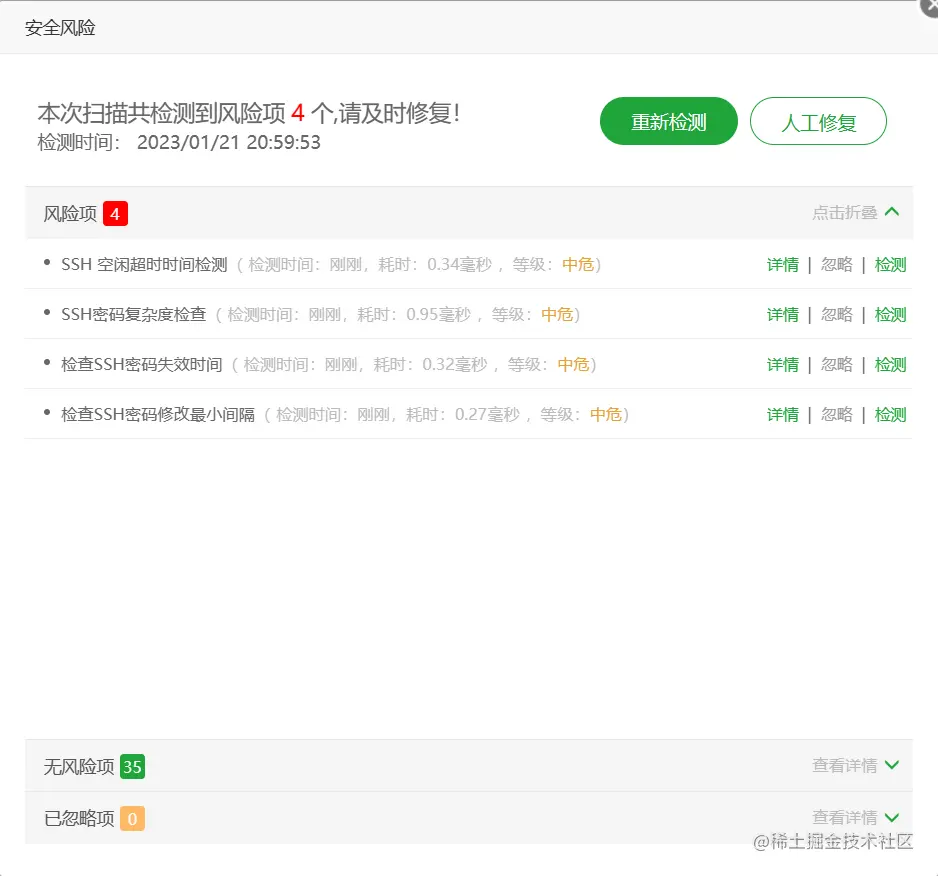Open 详情 for SSH密码复杂度检查
Image resolution: width=938 pixels, height=876 pixels.
click(x=782, y=315)
